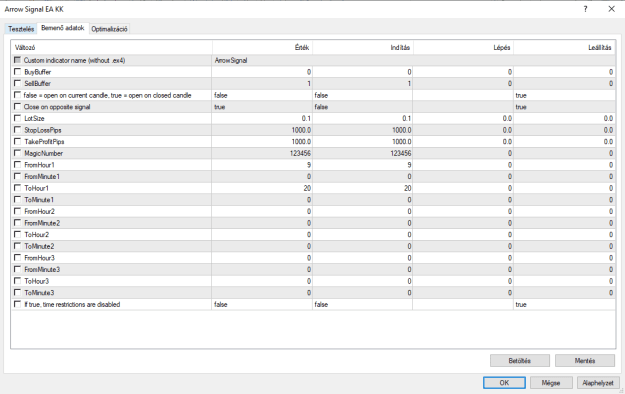Click the Változó column header
The image size is (625, 394).
(112, 47)
